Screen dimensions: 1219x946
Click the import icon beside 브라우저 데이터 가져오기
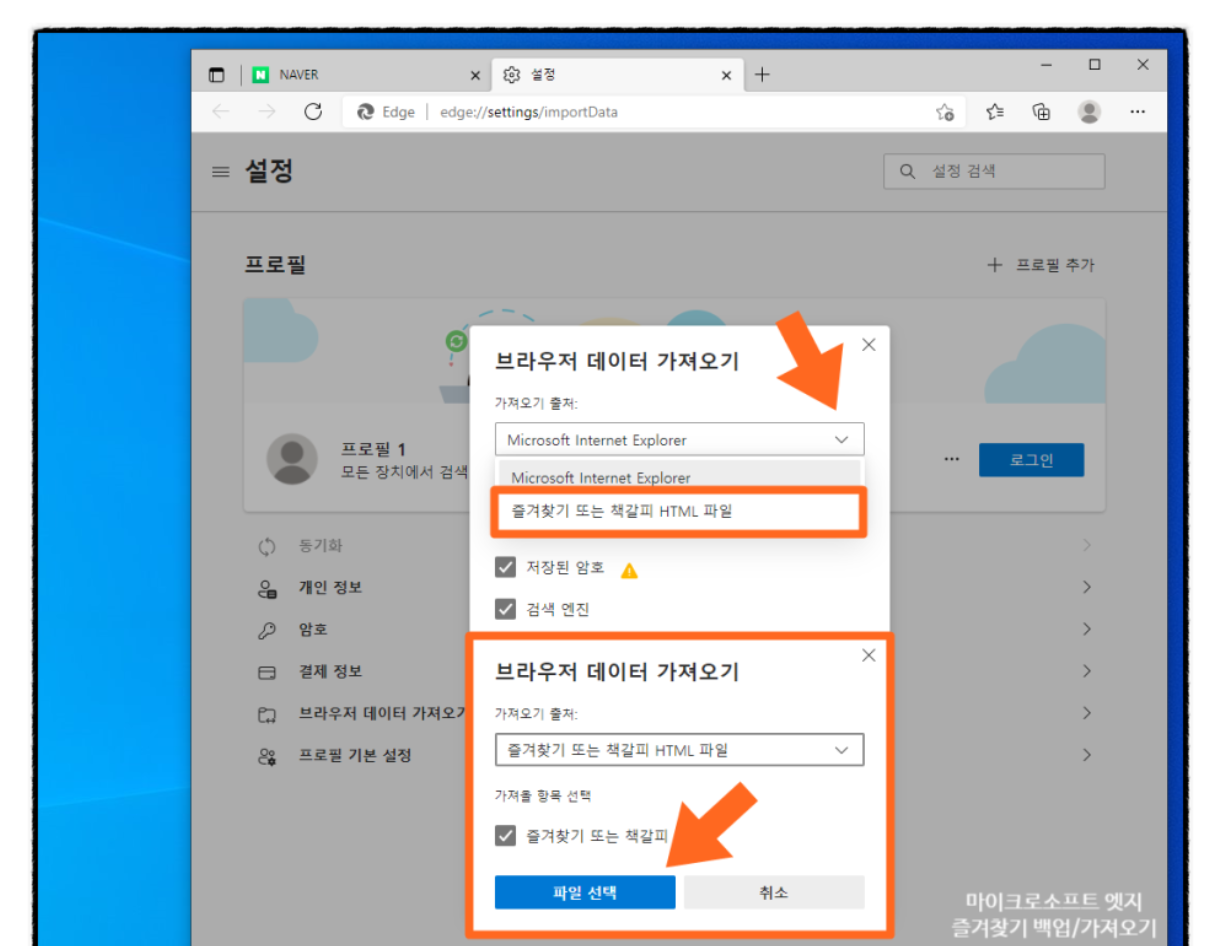click(267, 715)
